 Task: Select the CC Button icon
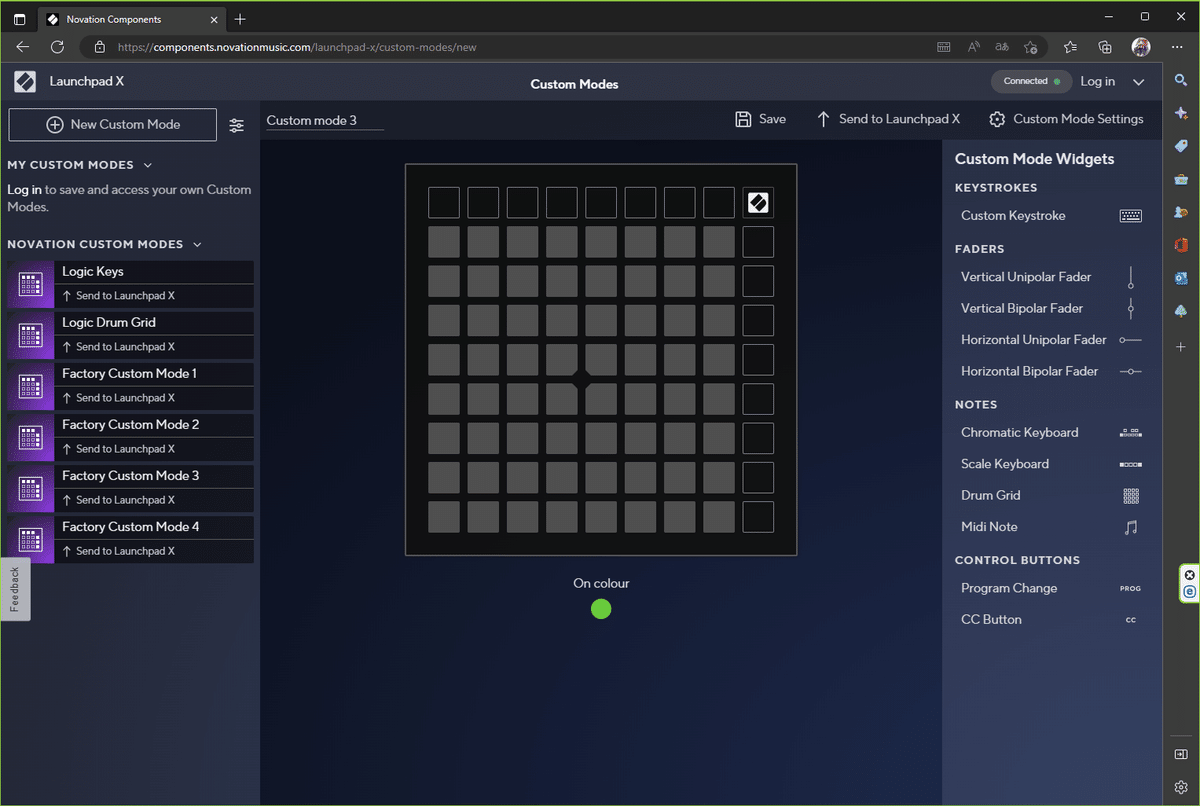1131,620
